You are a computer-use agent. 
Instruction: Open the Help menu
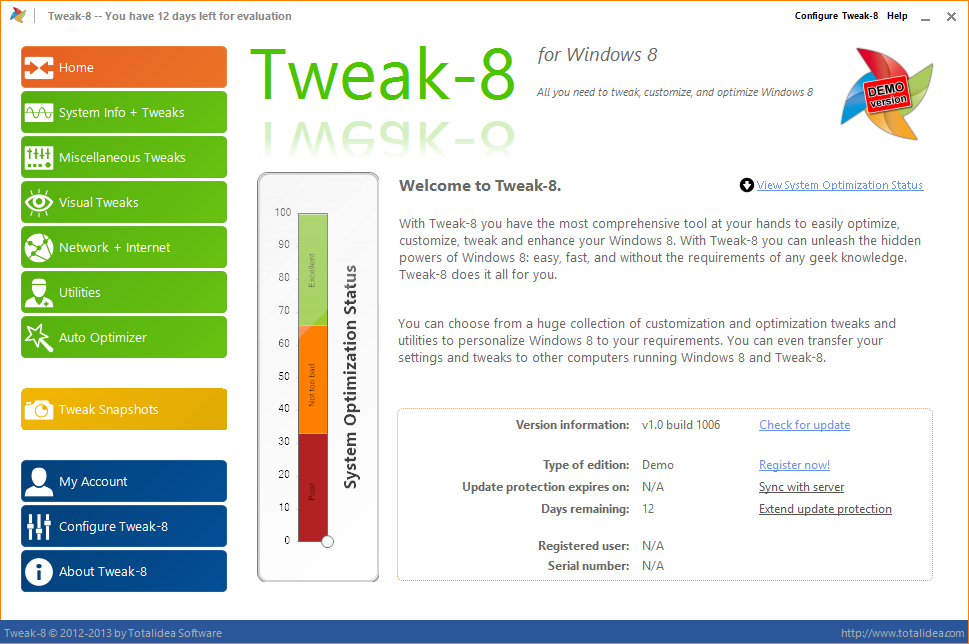pos(897,16)
